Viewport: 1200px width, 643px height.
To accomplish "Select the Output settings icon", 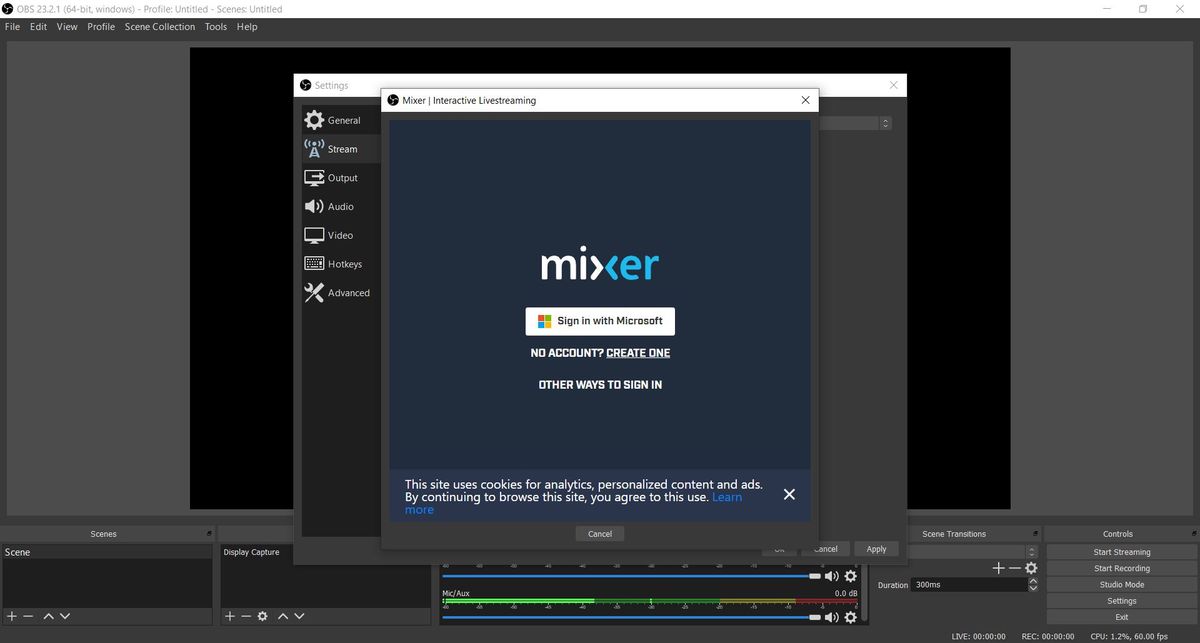I will [314, 177].
